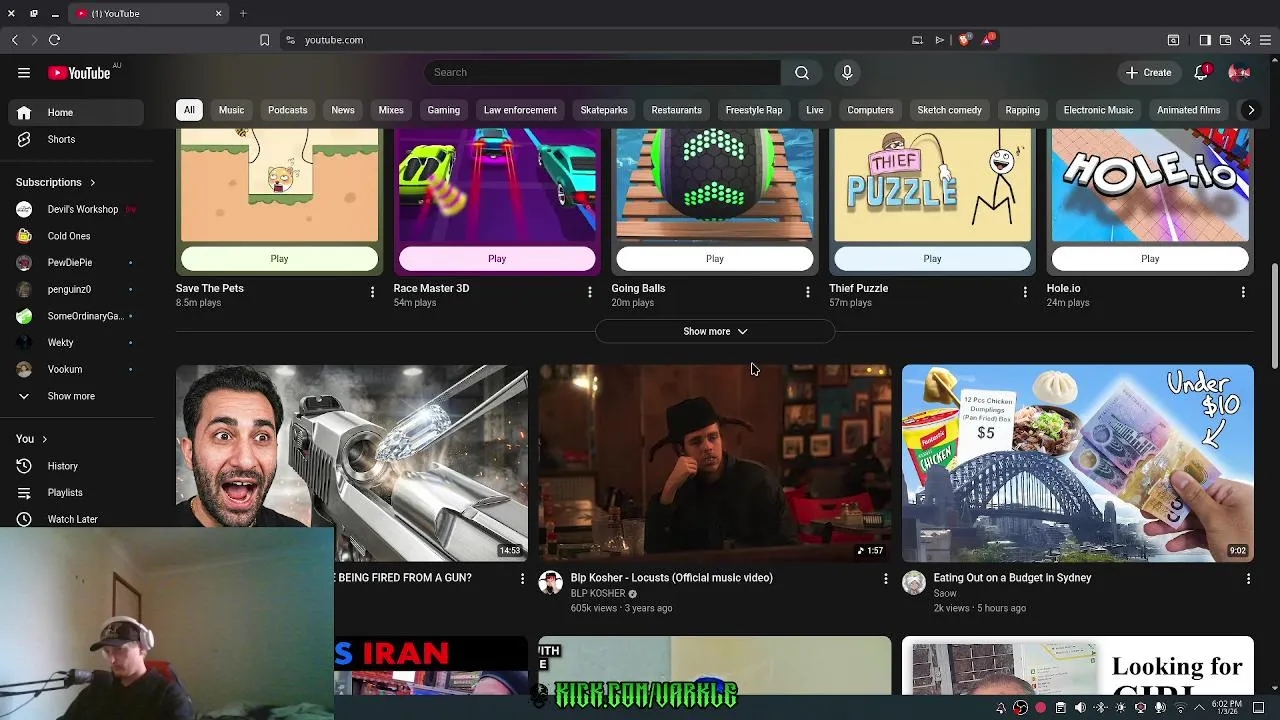Open the penguinz0 channel avatar

point(24,289)
